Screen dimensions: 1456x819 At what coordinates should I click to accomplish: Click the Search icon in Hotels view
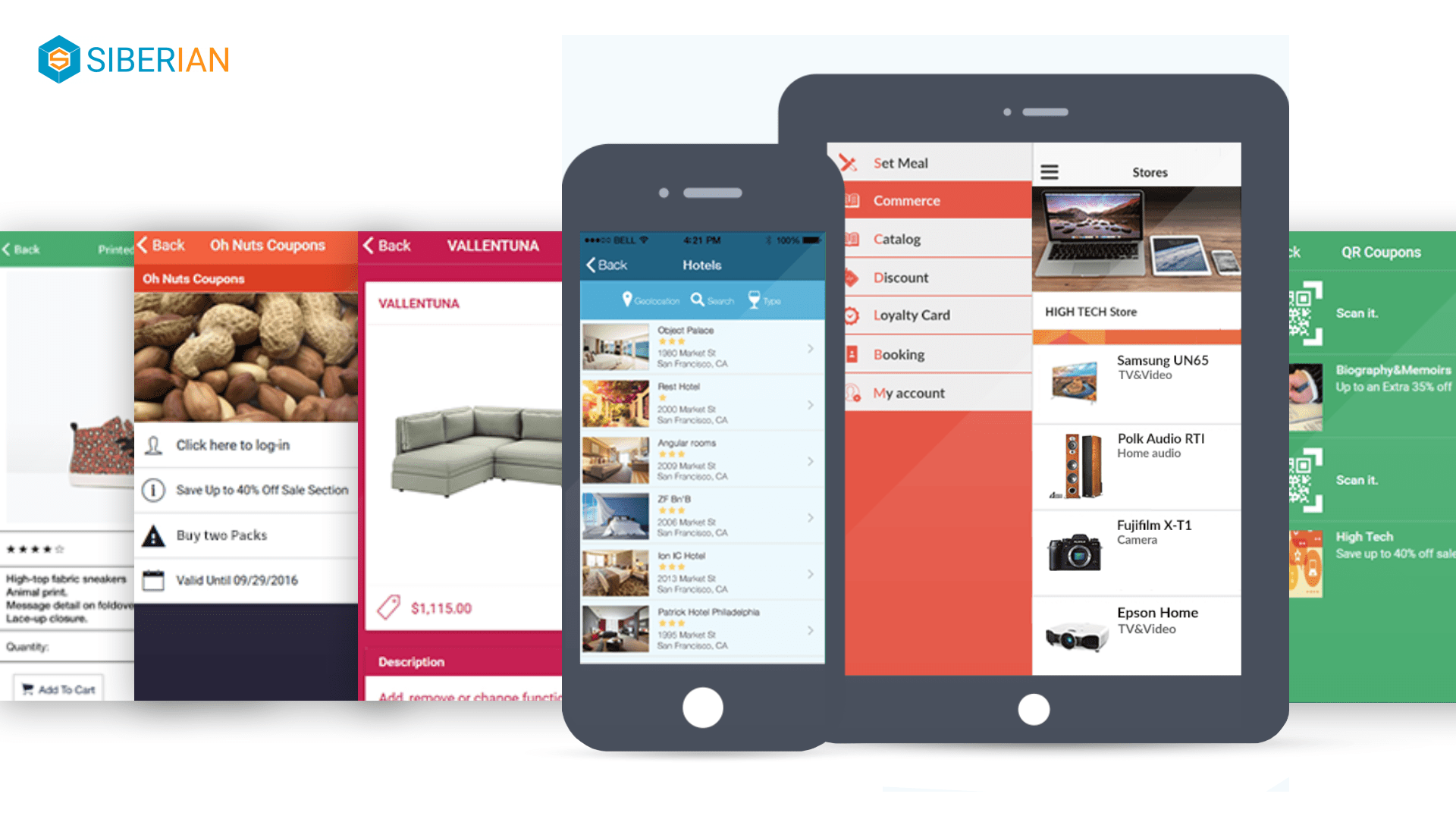pyautogui.click(x=697, y=299)
